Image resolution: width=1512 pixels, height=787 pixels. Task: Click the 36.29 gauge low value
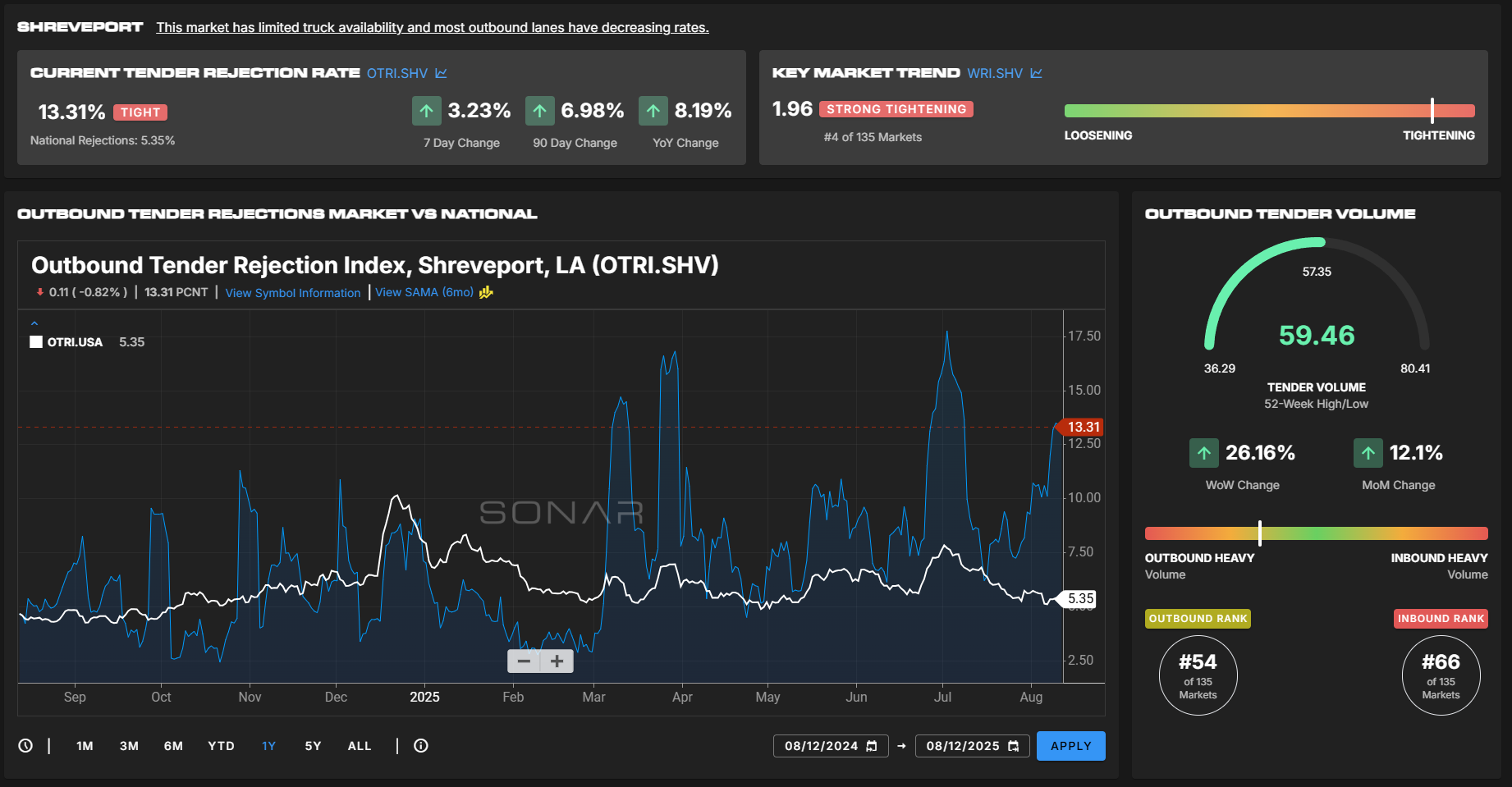click(1219, 368)
